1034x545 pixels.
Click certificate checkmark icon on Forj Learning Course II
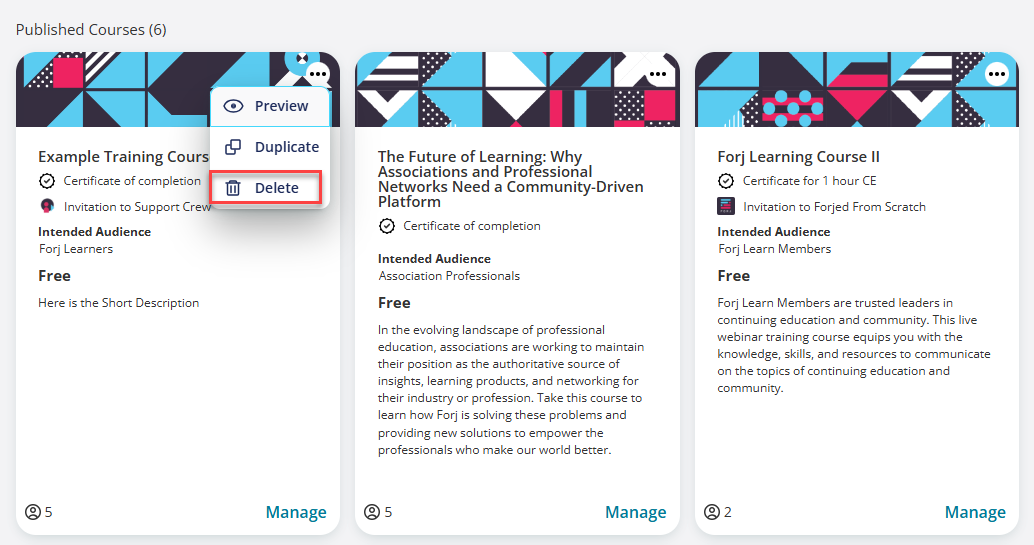pyautogui.click(x=725, y=181)
